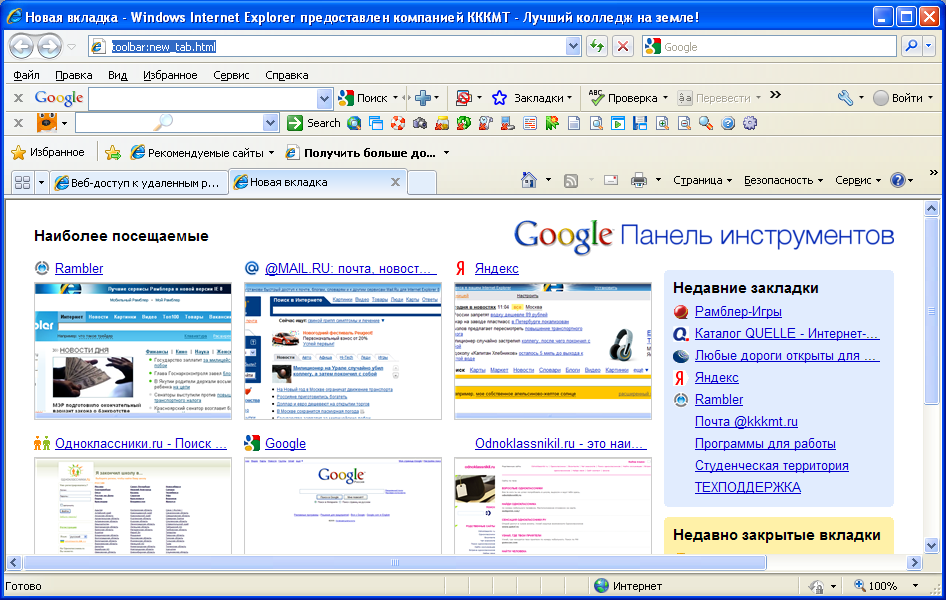Image resolution: width=946 pixels, height=600 pixels.
Task: Refresh the page with the green arrows icon
Action: [597, 46]
